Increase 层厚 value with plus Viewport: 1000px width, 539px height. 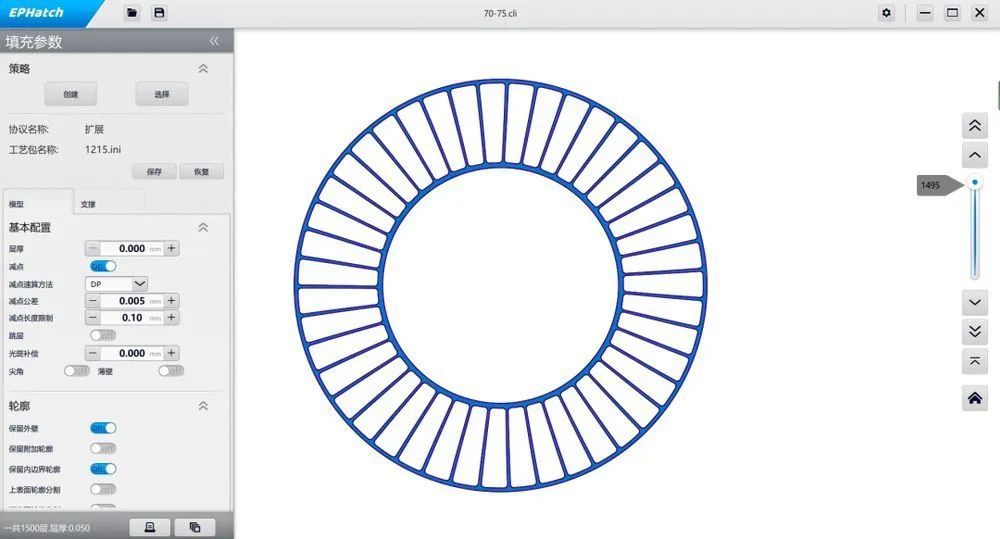click(172, 248)
